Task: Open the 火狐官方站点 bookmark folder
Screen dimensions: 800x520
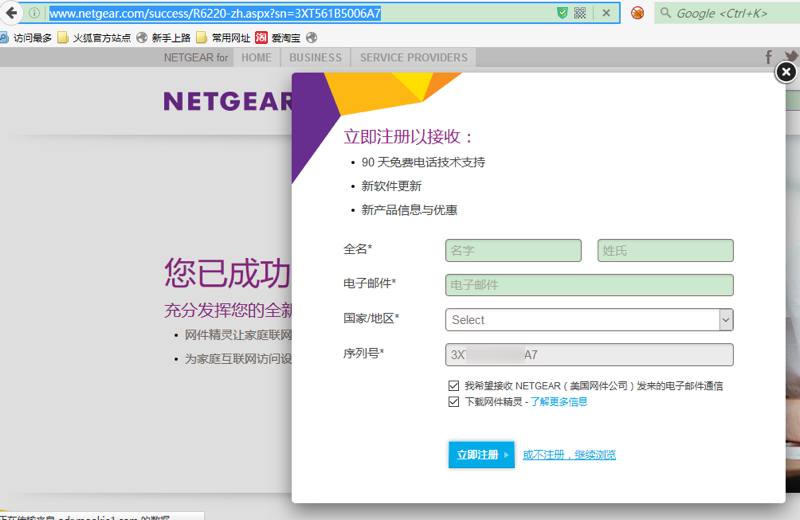Action: coord(94,38)
